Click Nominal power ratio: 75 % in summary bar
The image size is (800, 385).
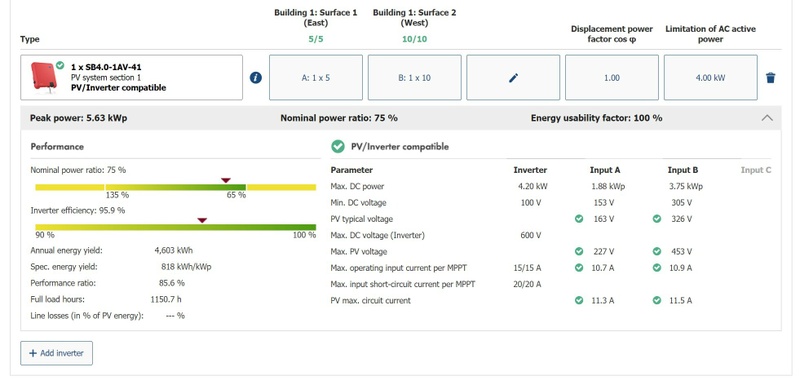[x=339, y=118]
